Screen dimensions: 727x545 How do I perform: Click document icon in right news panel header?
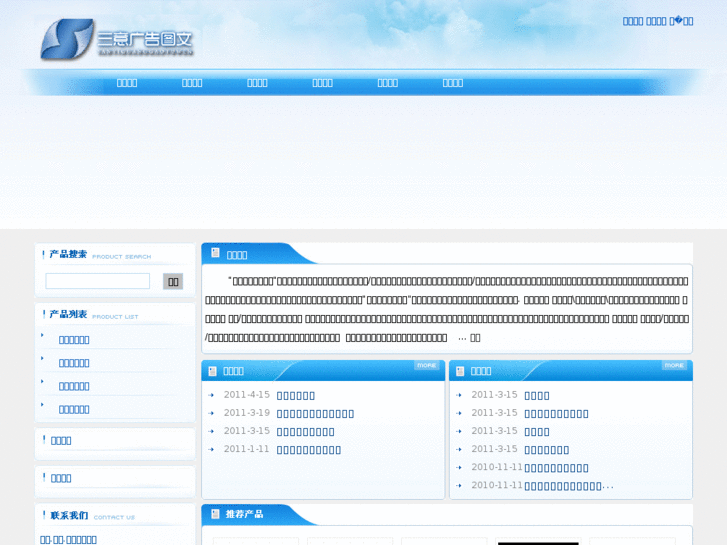[460, 371]
